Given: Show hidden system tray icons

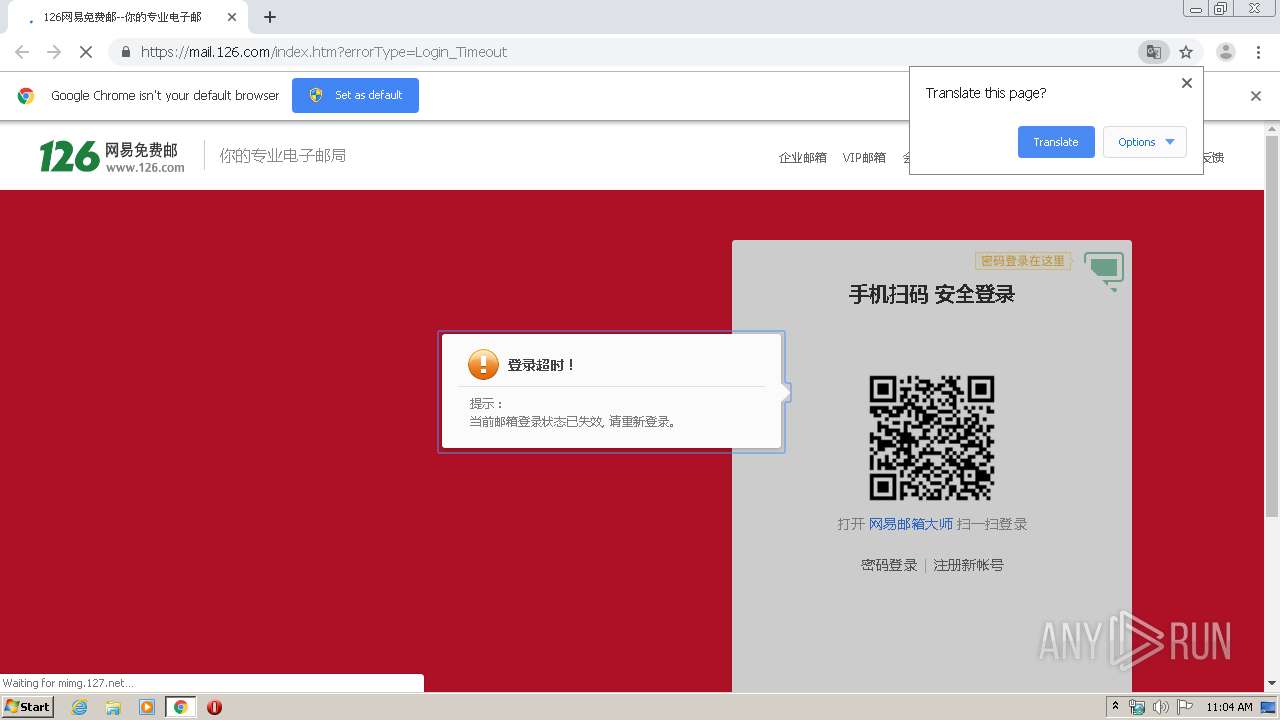Looking at the screenshot, I should (1115, 707).
